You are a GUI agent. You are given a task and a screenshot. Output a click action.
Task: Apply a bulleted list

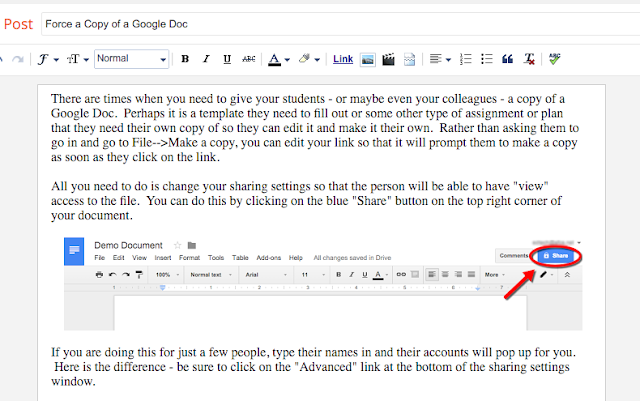487,59
